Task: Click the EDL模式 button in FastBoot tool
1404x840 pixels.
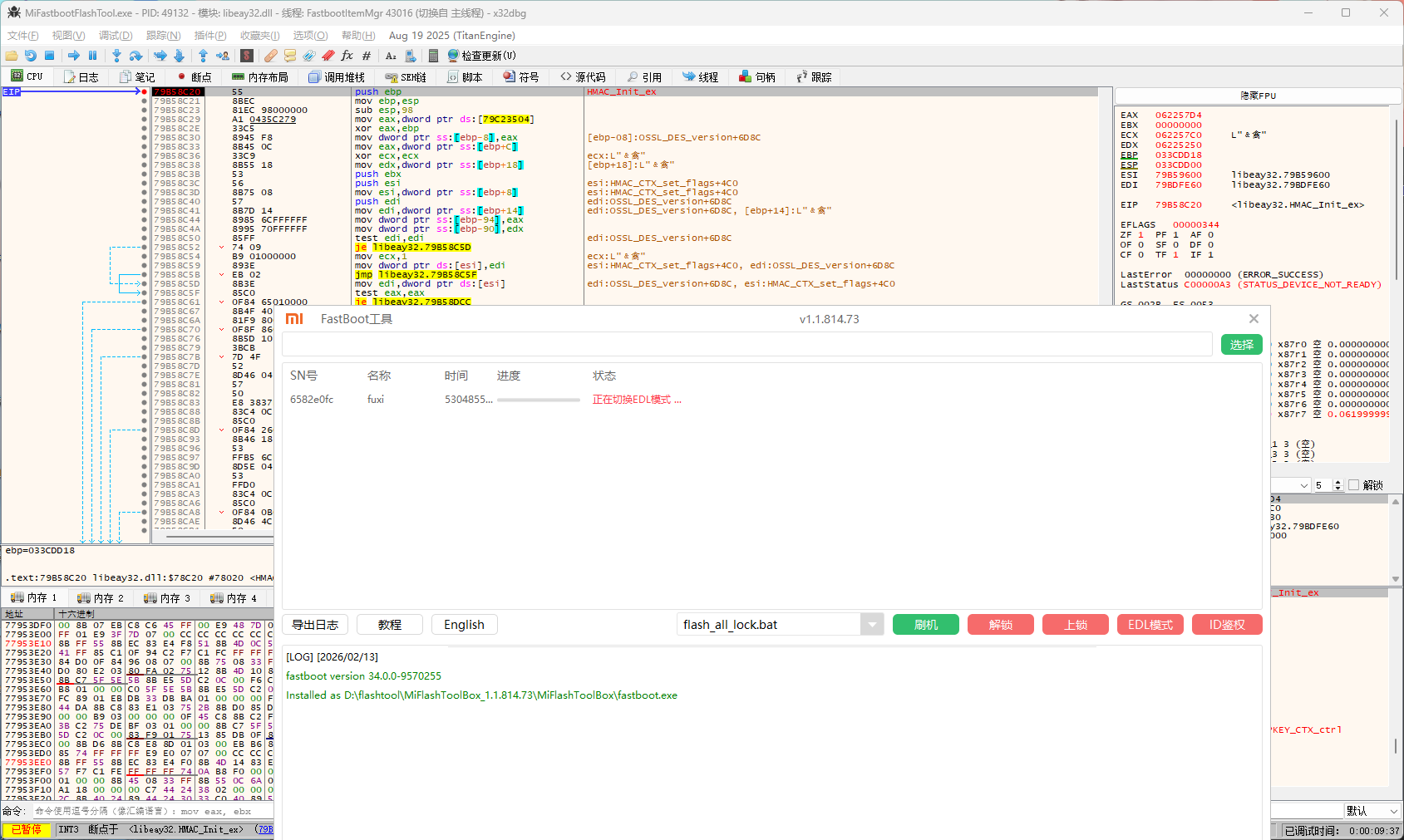Action: (x=1150, y=624)
